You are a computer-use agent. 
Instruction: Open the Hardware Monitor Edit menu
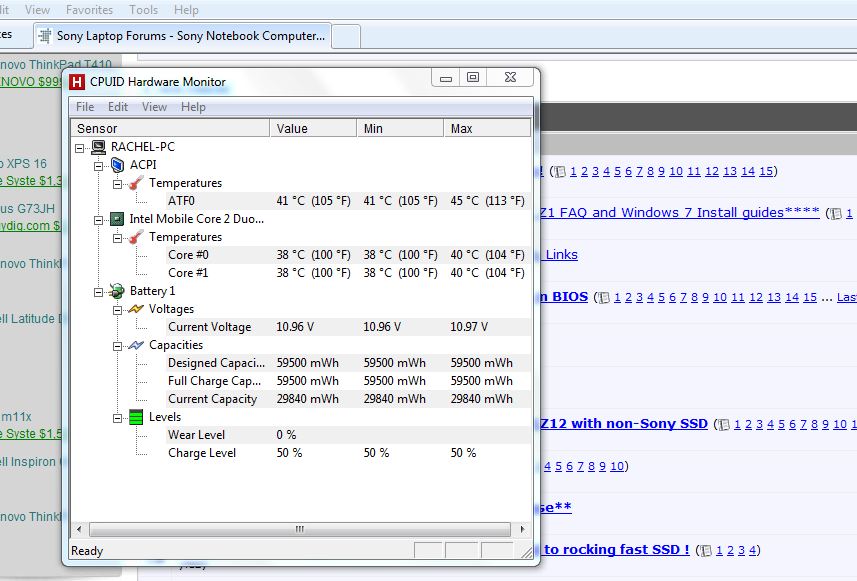click(118, 107)
